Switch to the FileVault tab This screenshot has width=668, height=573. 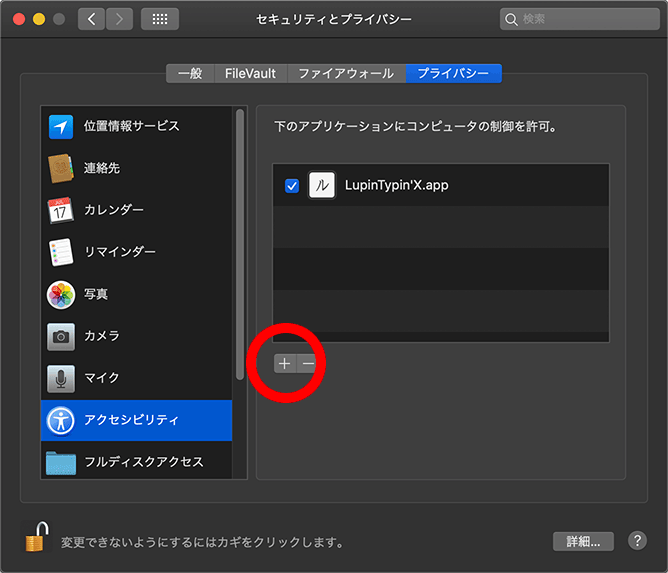point(250,73)
